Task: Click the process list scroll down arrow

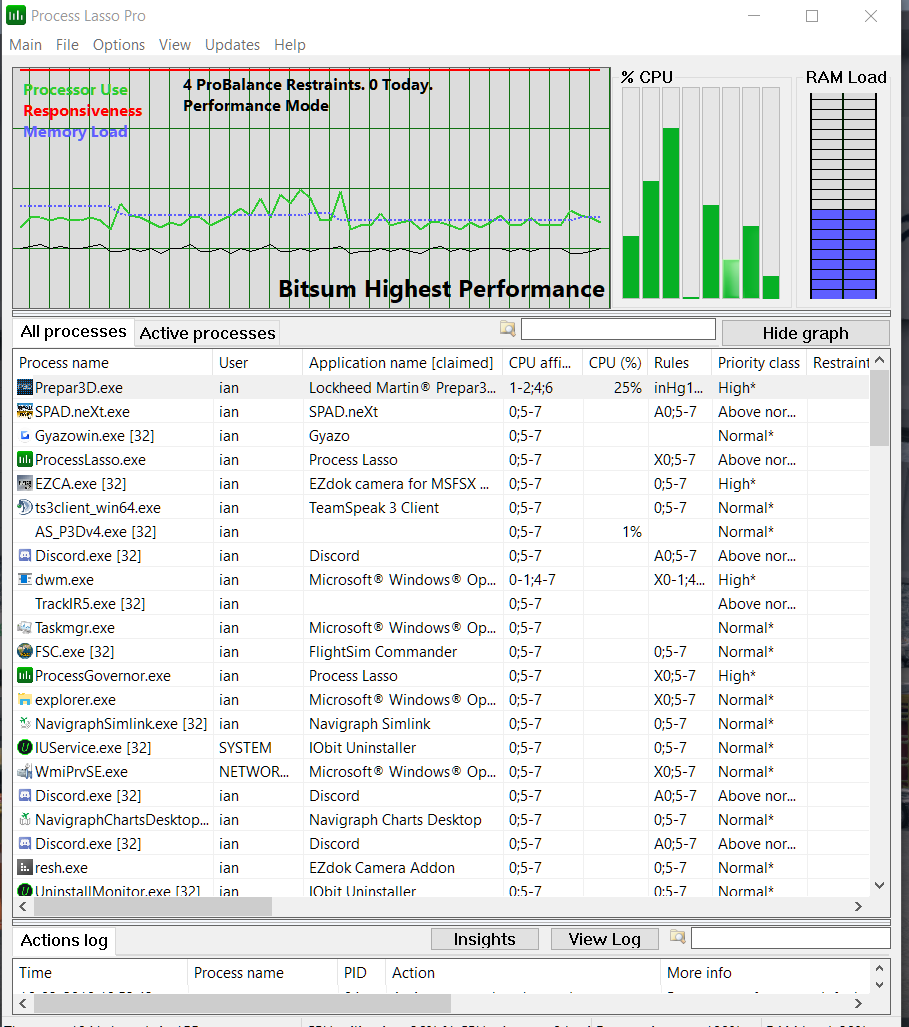Action: coord(880,886)
